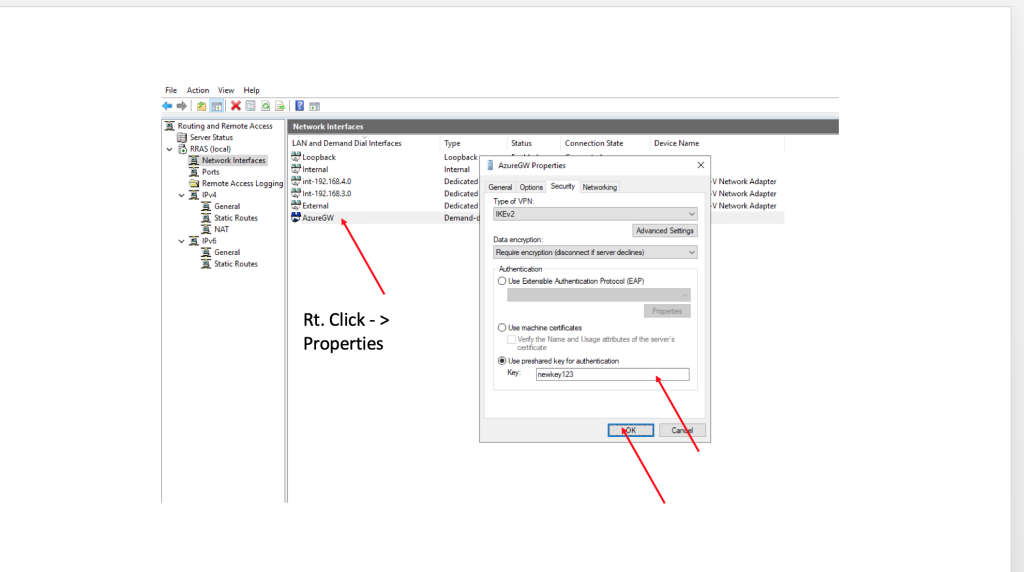Click the Back arrow toolbar icon
The height and width of the screenshot is (572, 1024).
(167, 106)
